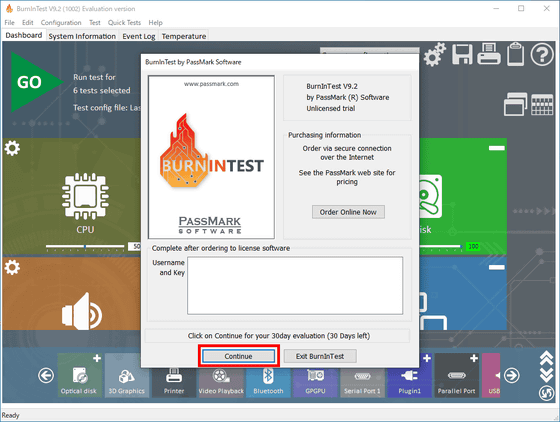Click the keyboard grid icon

(542, 105)
